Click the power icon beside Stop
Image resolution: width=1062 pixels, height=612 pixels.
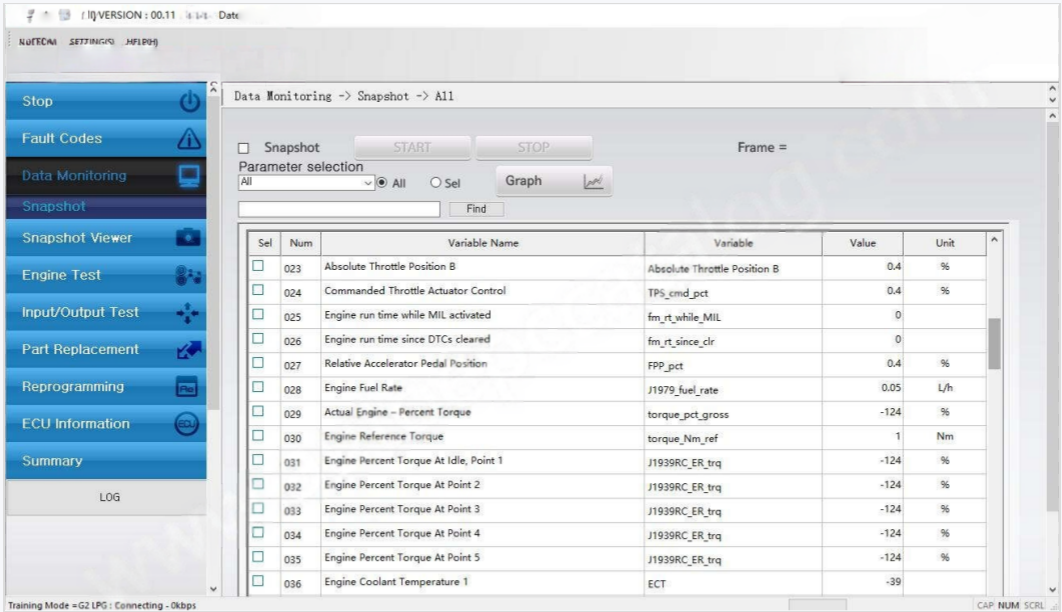(190, 102)
